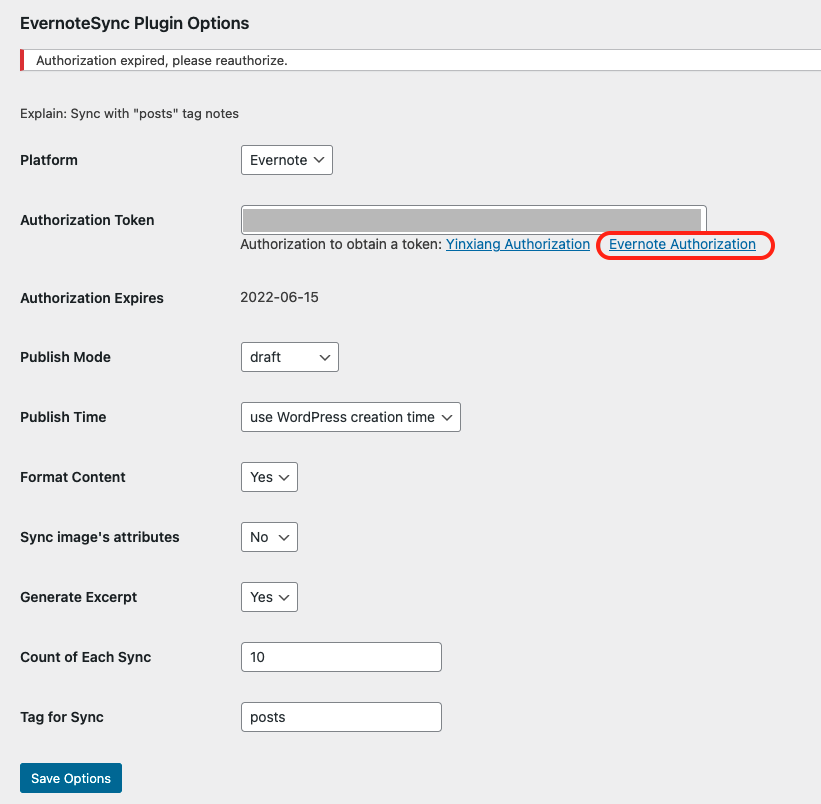The image size is (821, 804).
Task: Click the Authorization Token label
Action: click(87, 220)
